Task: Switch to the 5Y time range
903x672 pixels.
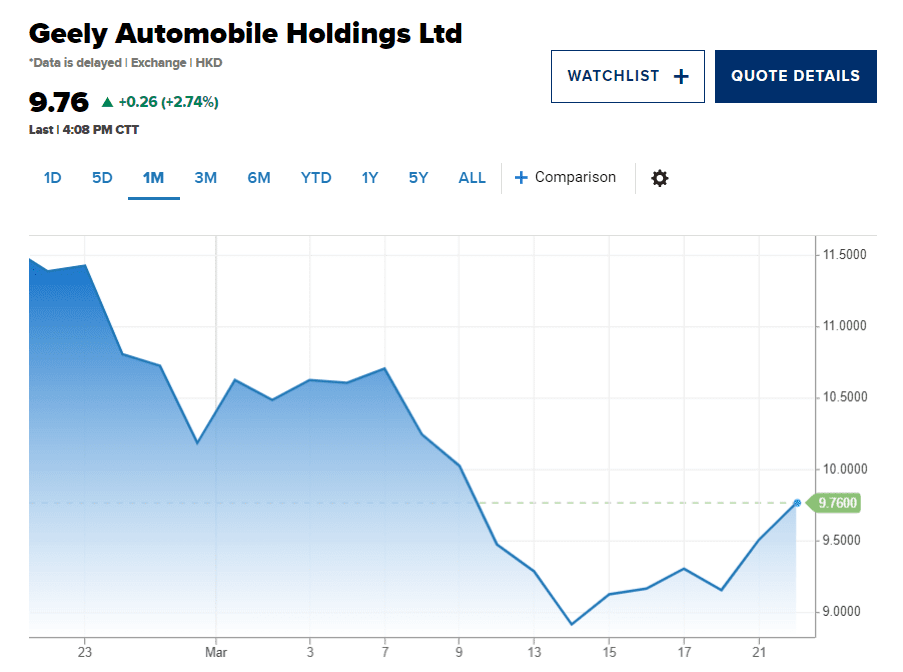Action: coord(418,178)
